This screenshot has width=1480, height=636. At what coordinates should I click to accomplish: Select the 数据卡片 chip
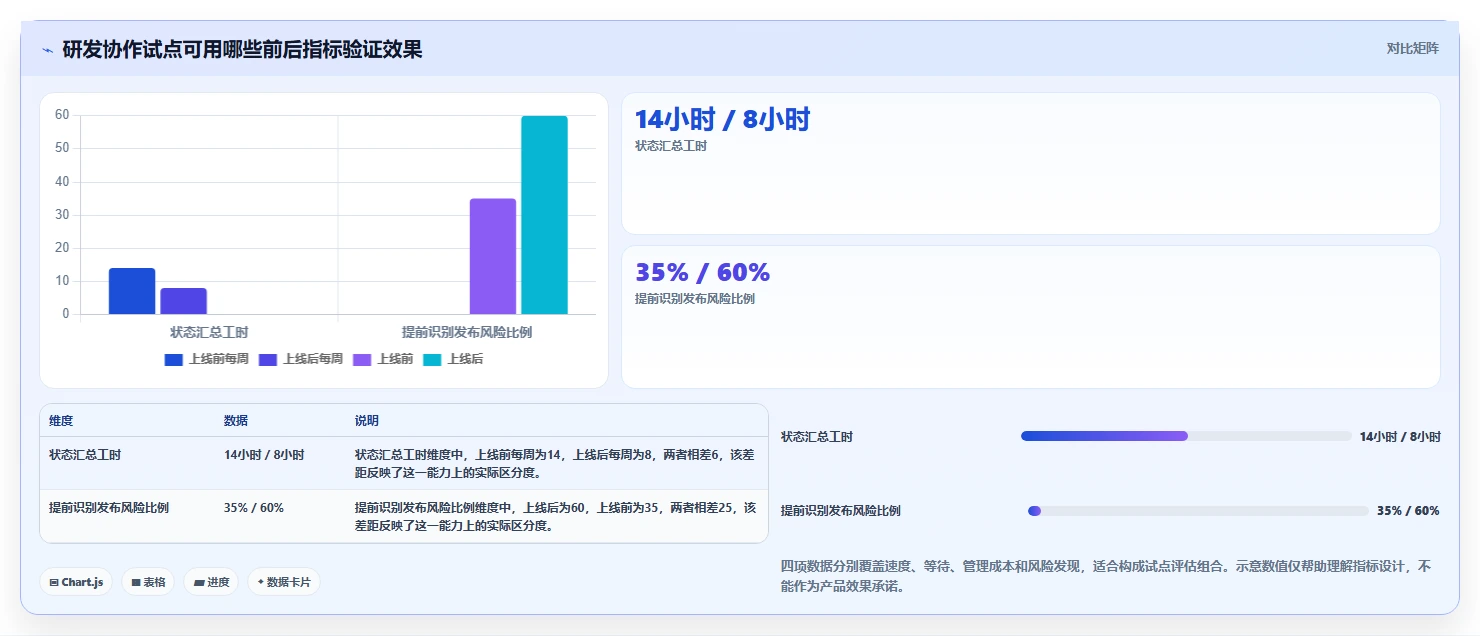tap(284, 582)
